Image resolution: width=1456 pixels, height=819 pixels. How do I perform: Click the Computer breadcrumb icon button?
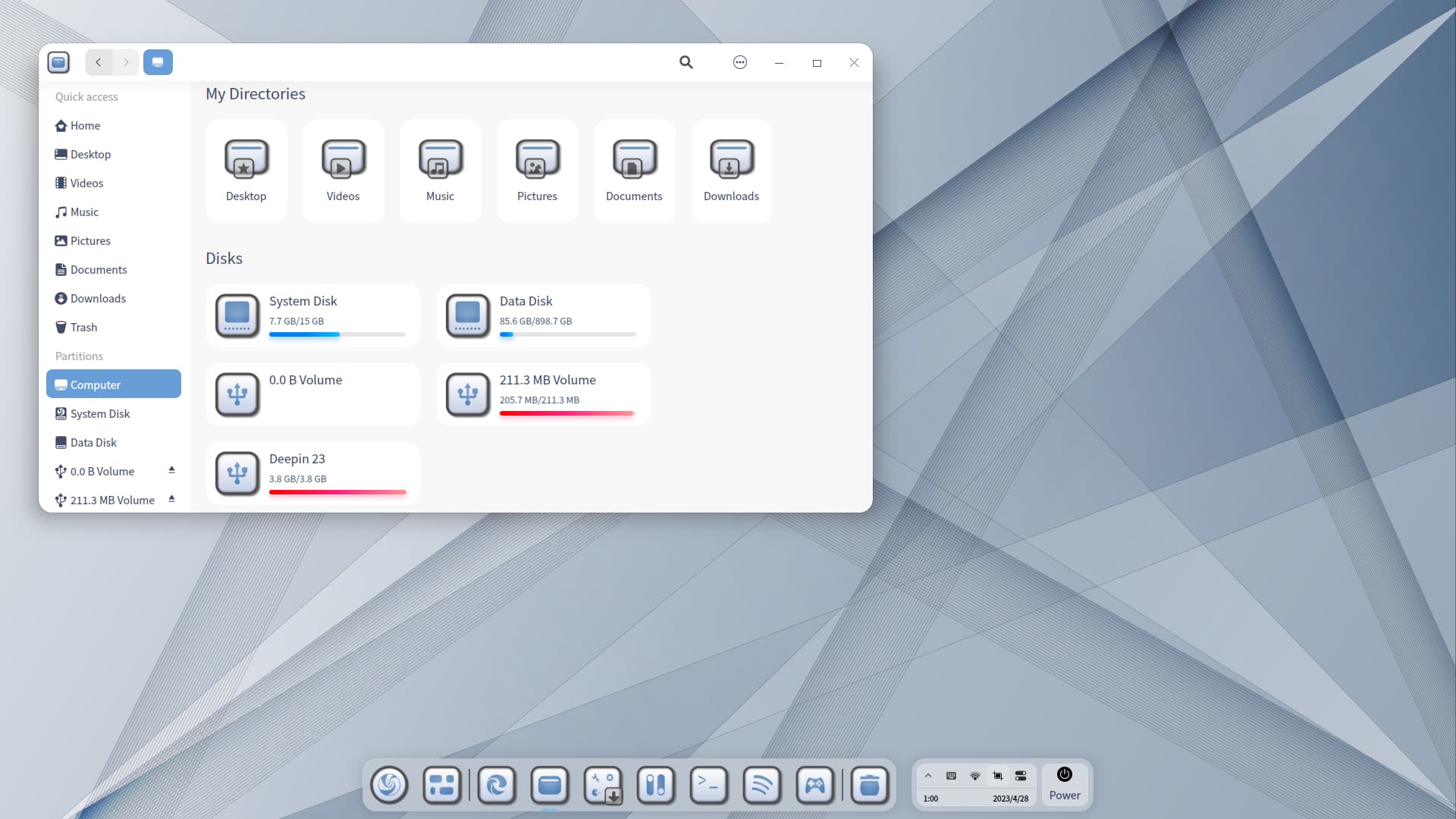click(x=158, y=62)
